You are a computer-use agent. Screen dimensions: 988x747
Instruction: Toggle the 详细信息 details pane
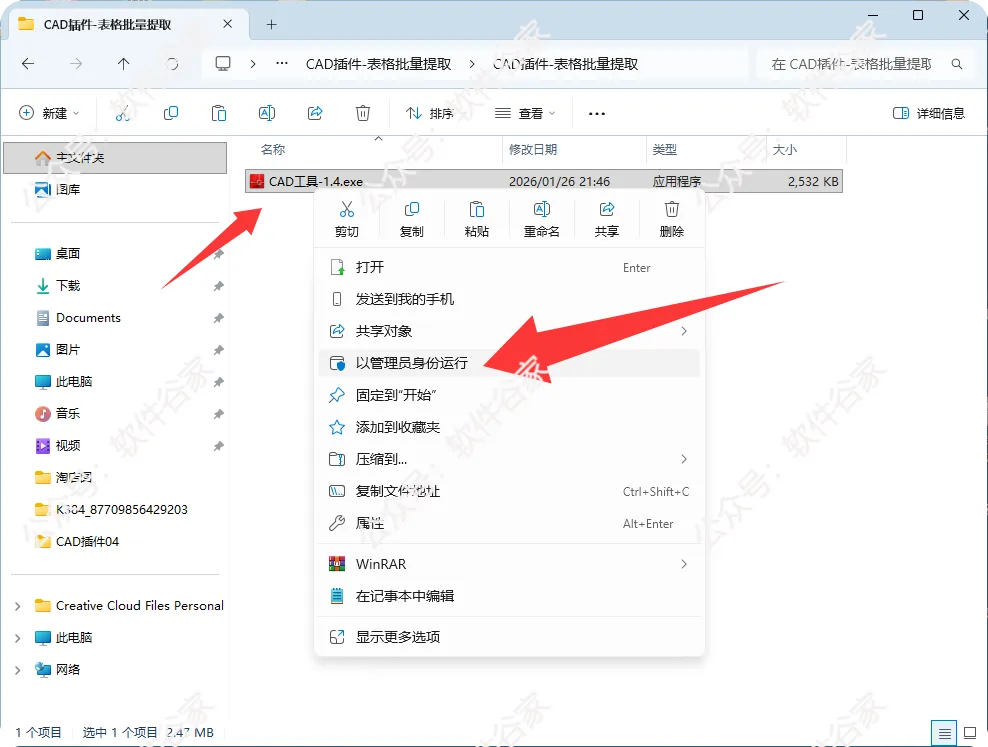(x=929, y=113)
